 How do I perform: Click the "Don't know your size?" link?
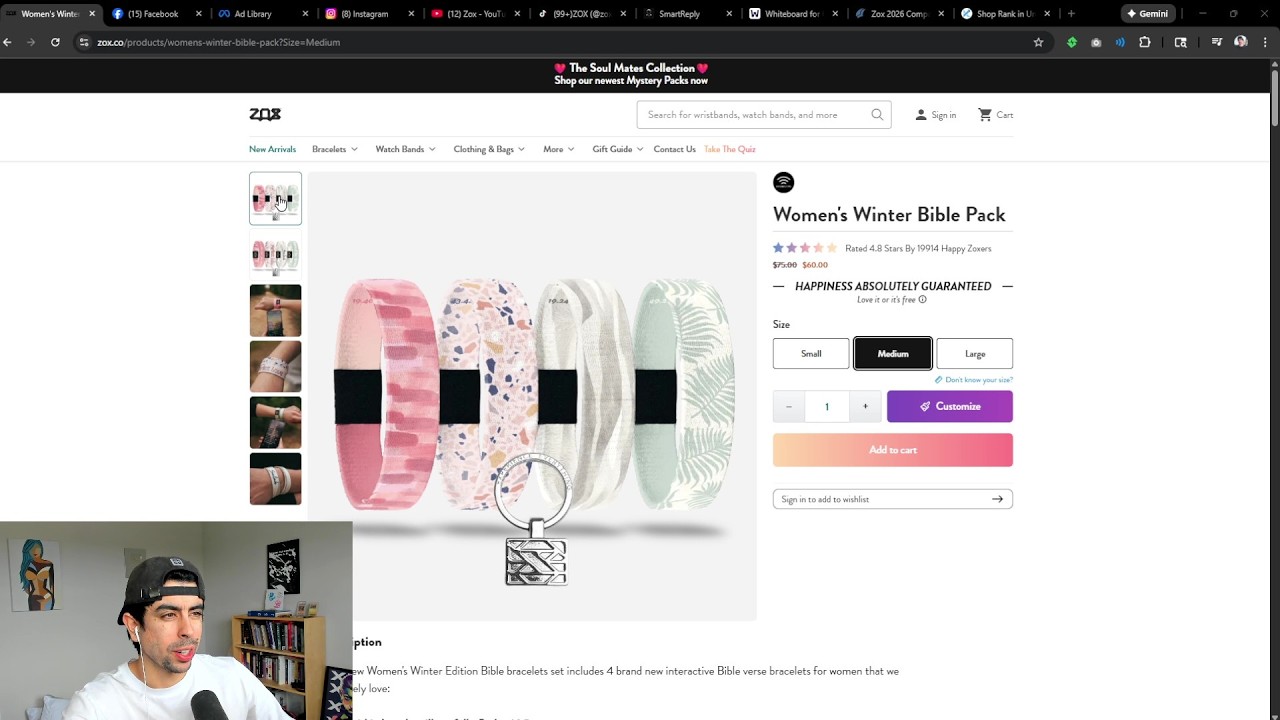[974, 380]
